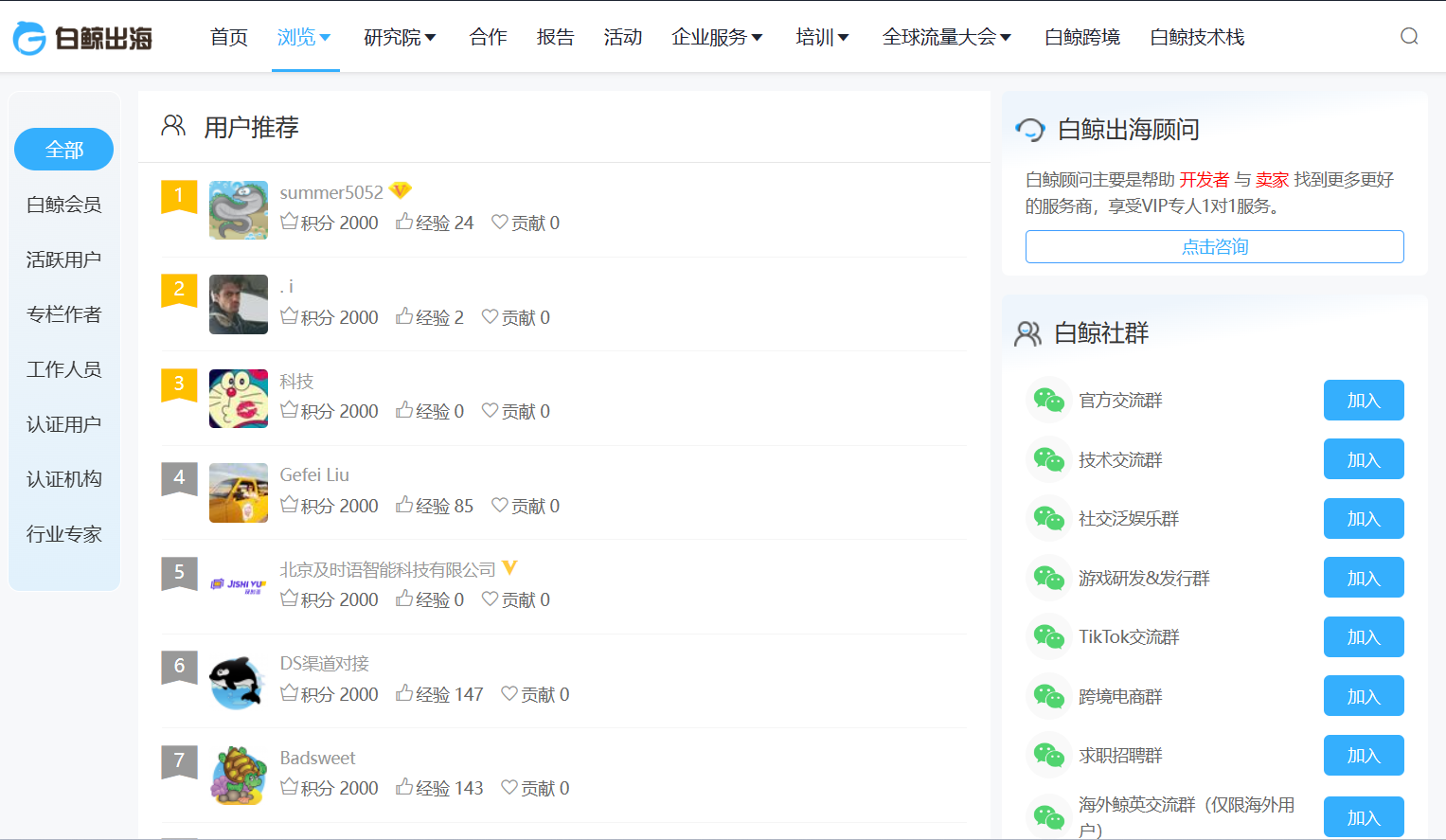
Task: Filter by 专栏作者 in sidebar
Action: pos(64,314)
